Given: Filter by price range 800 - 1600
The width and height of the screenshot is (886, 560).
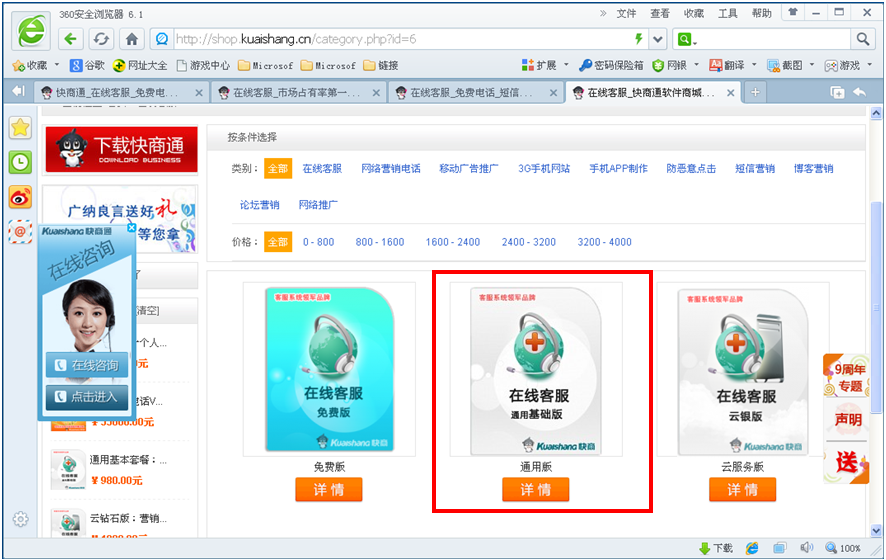Looking at the screenshot, I should click(x=380, y=242).
